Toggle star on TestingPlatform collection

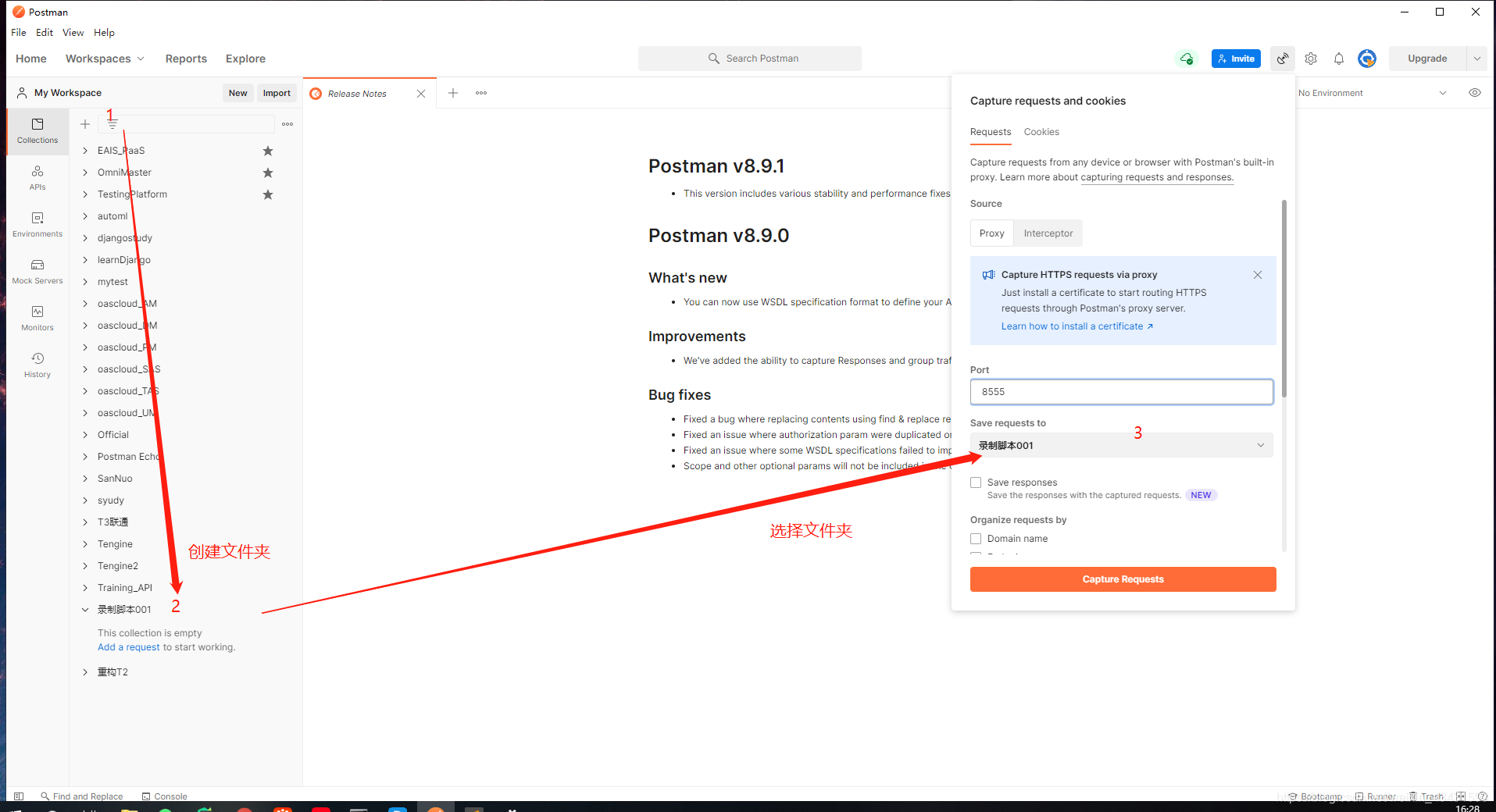coord(268,194)
